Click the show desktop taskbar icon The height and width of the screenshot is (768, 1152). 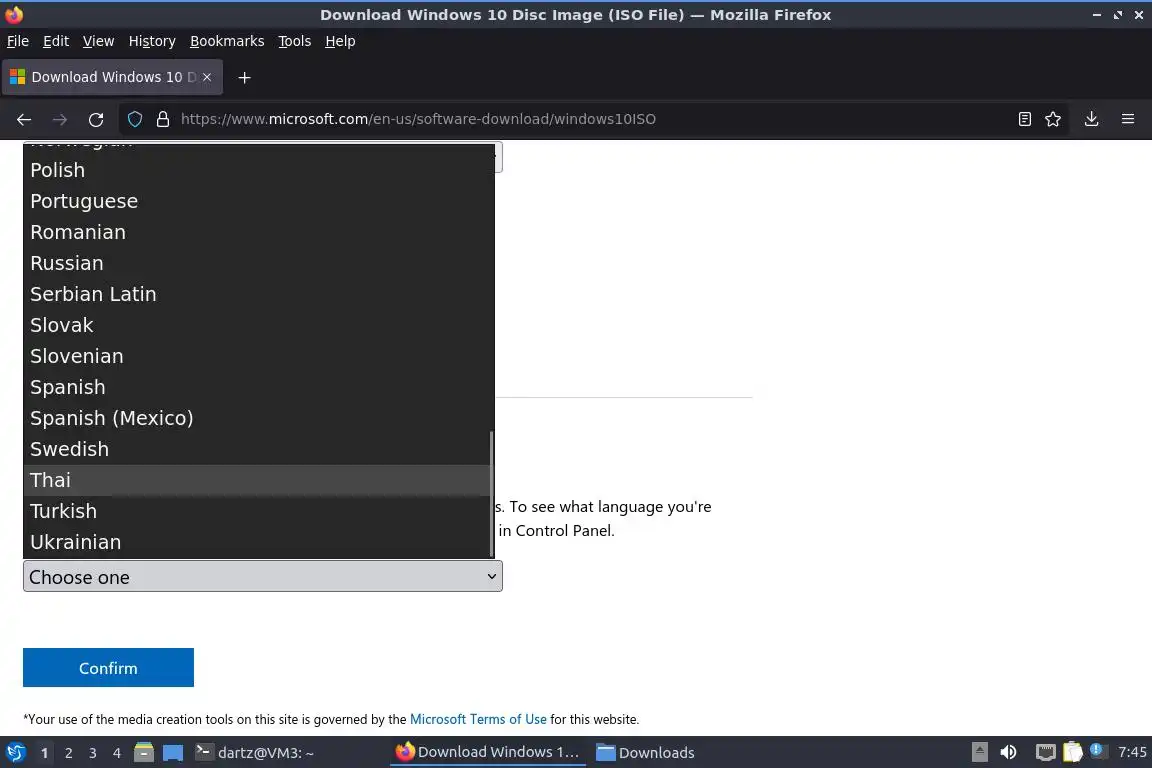pos(173,753)
